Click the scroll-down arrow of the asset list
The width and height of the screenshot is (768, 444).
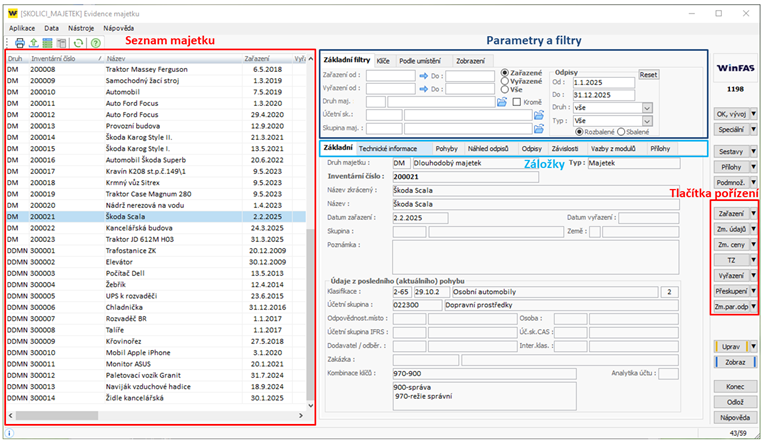(x=310, y=405)
